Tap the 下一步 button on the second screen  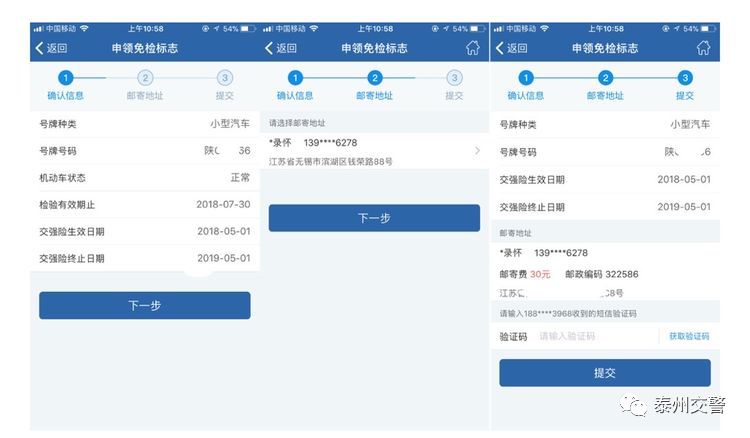374,218
